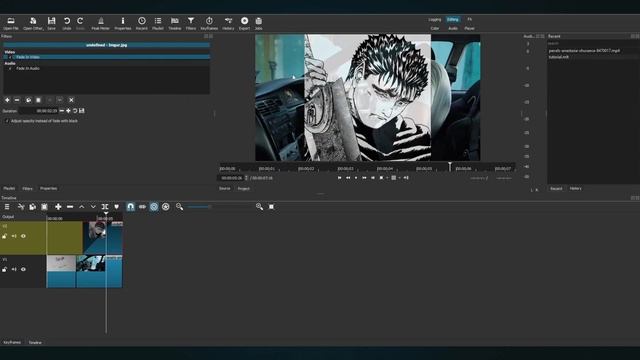The height and width of the screenshot is (360, 640).
Task: Append clip to track with plus icon
Action: coord(58,207)
